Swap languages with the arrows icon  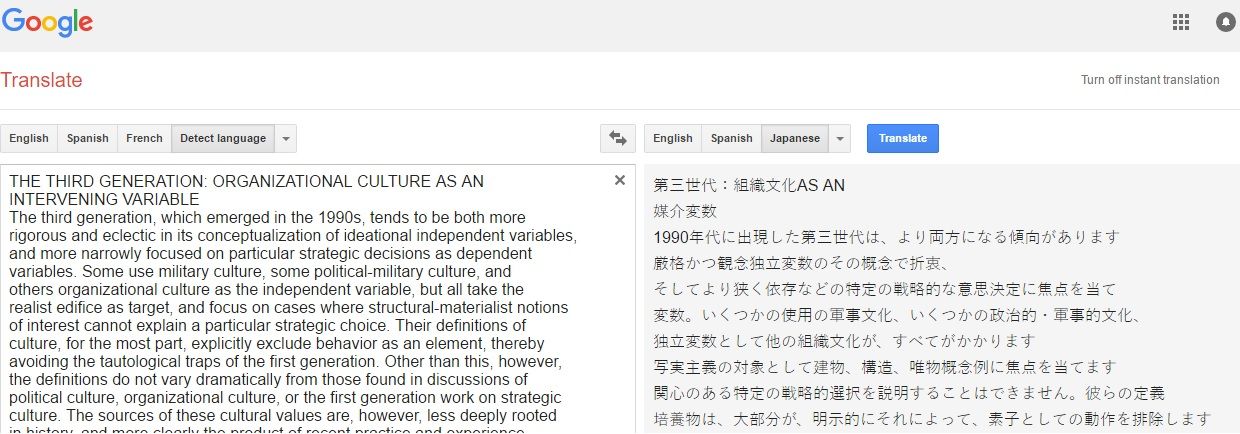tap(618, 138)
